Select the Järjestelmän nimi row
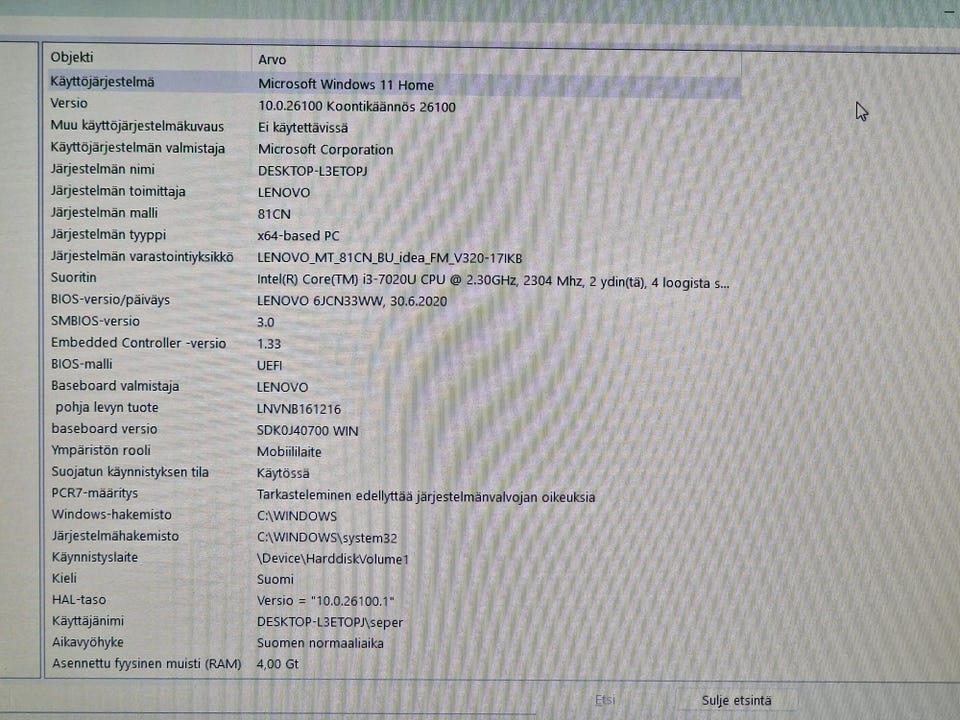The image size is (960, 720). (x=102, y=169)
